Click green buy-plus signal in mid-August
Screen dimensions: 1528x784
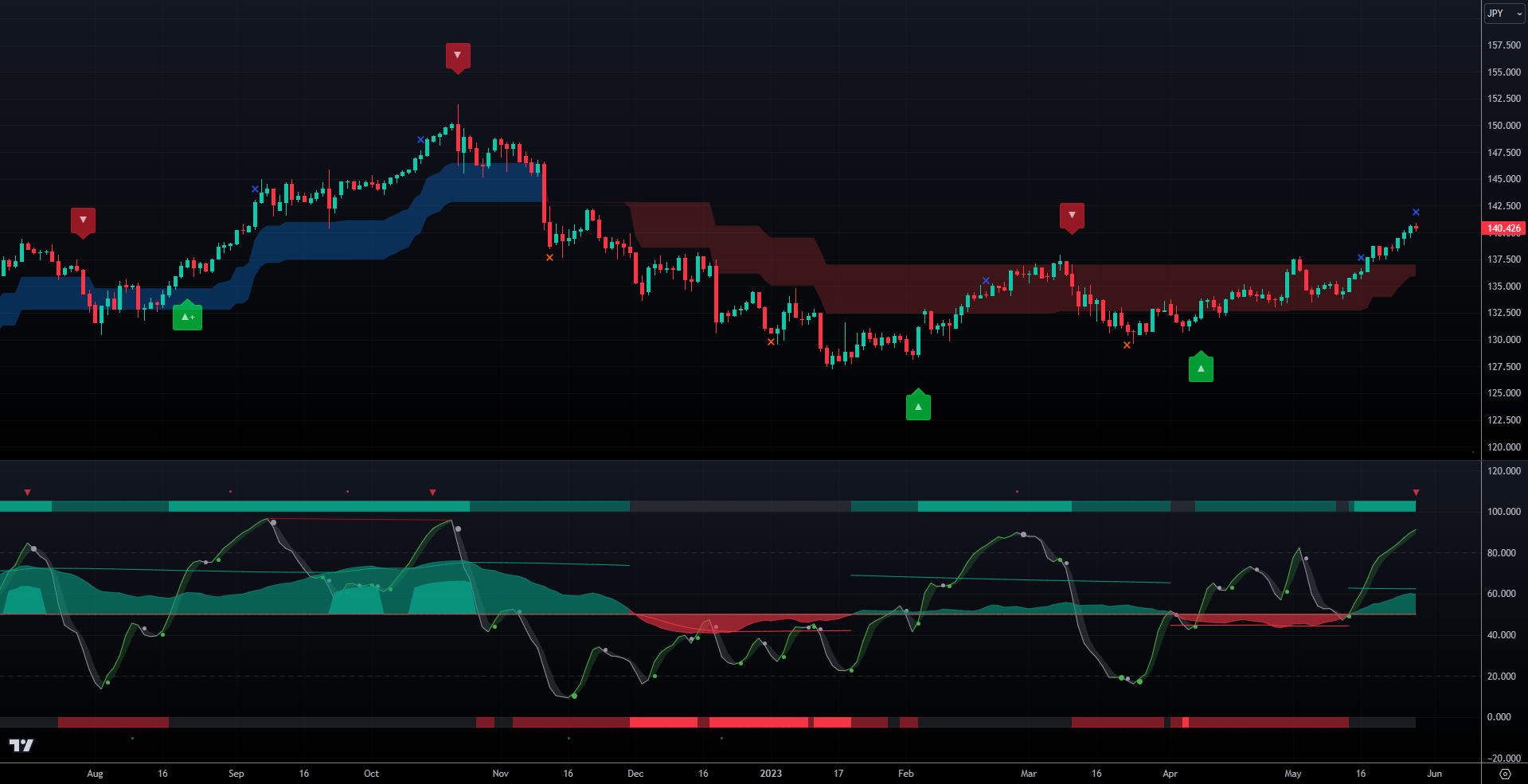187,317
